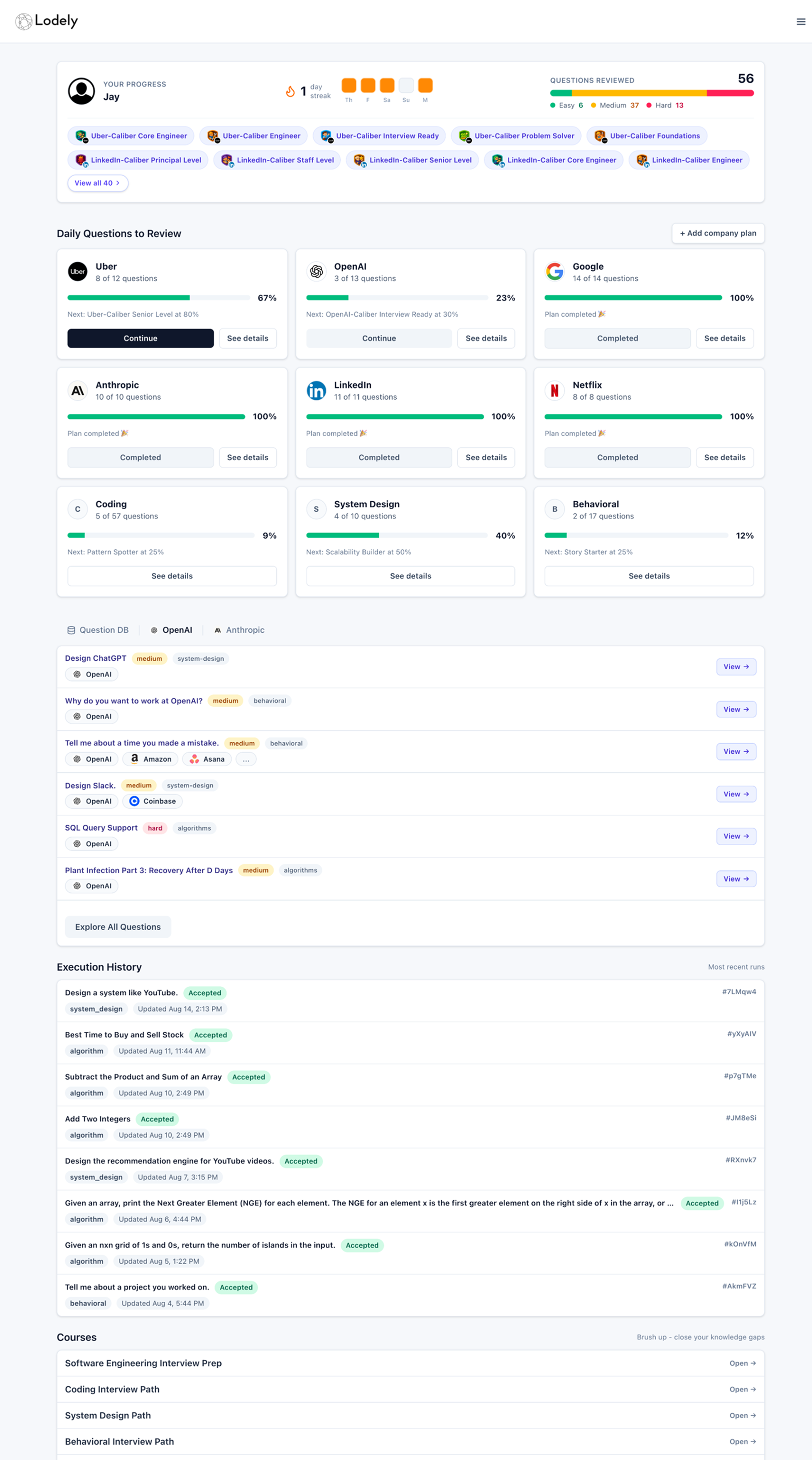Image resolution: width=812 pixels, height=1460 pixels.
Task: Open the Software Engineering Interview Prep course
Action: coord(411,1363)
